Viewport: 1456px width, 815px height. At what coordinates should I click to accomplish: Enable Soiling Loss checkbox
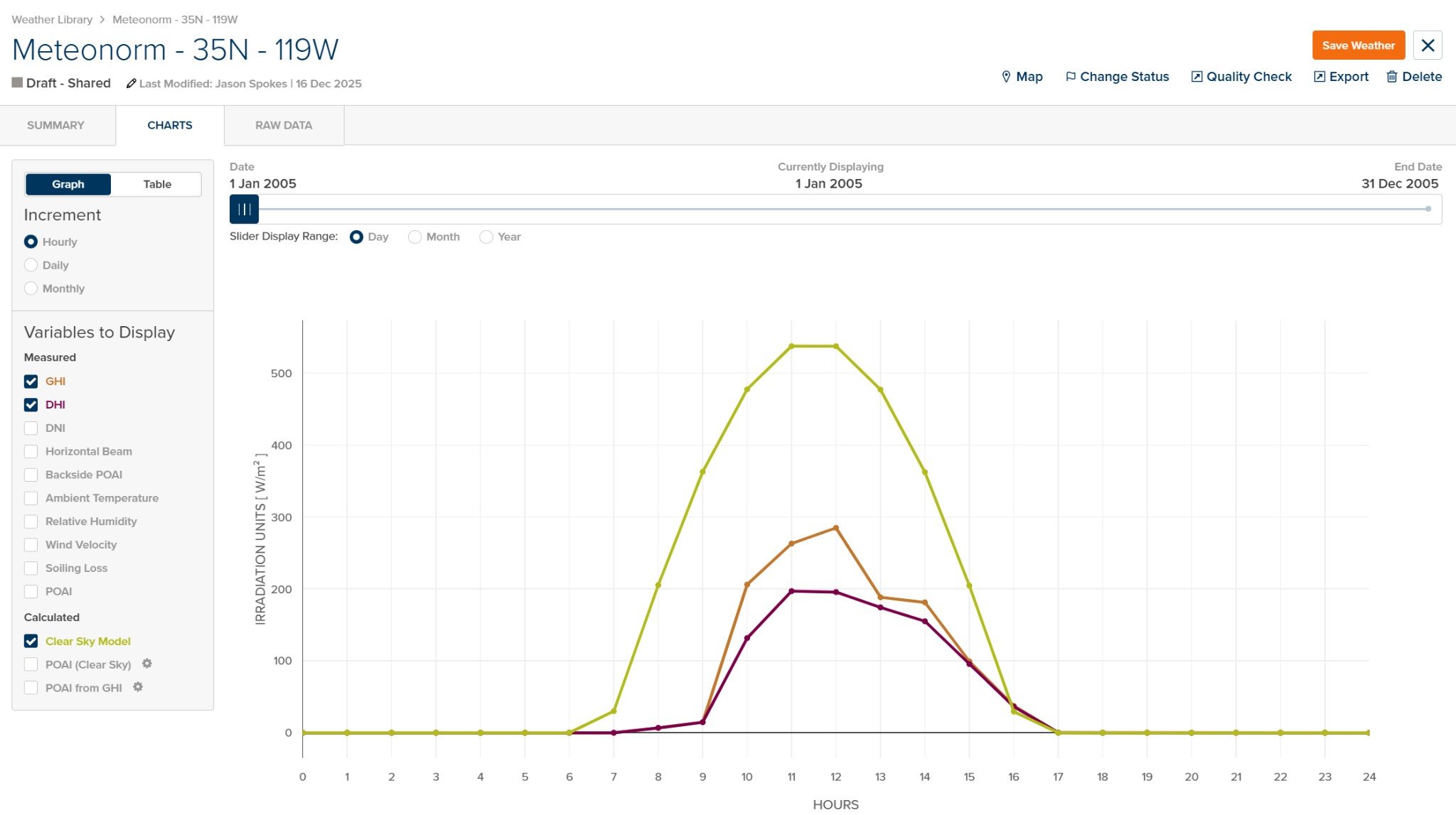tap(31, 568)
